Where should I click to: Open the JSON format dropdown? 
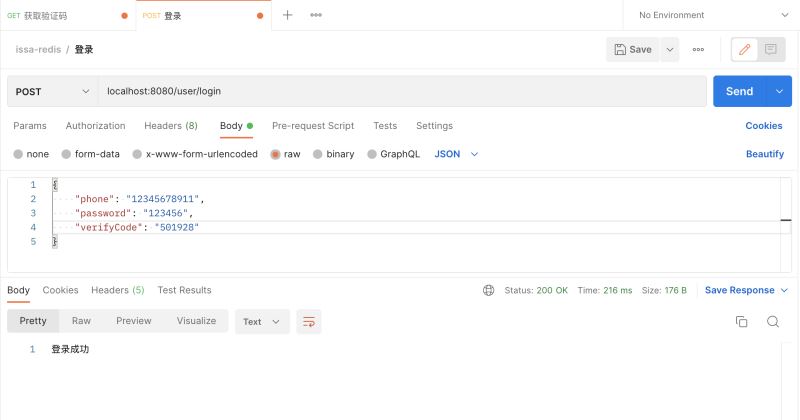(x=456, y=154)
